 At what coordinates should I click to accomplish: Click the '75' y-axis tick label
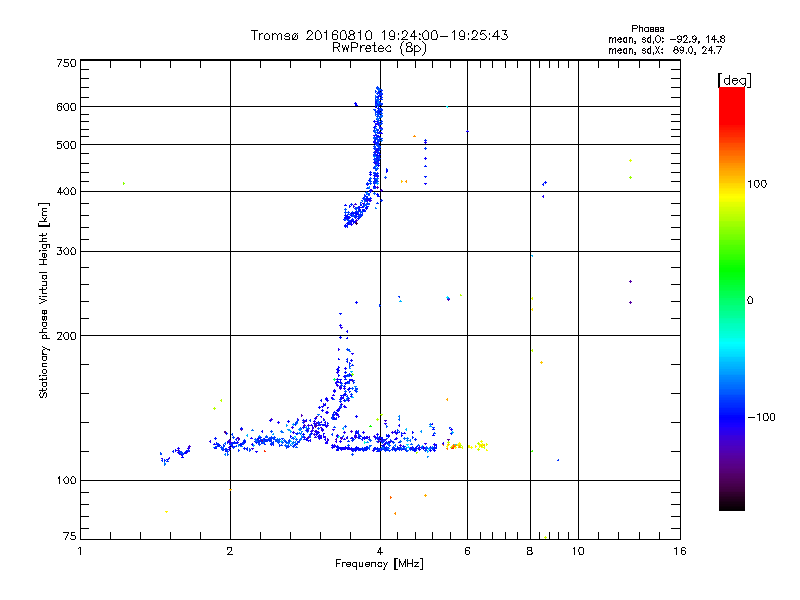(x=70, y=536)
